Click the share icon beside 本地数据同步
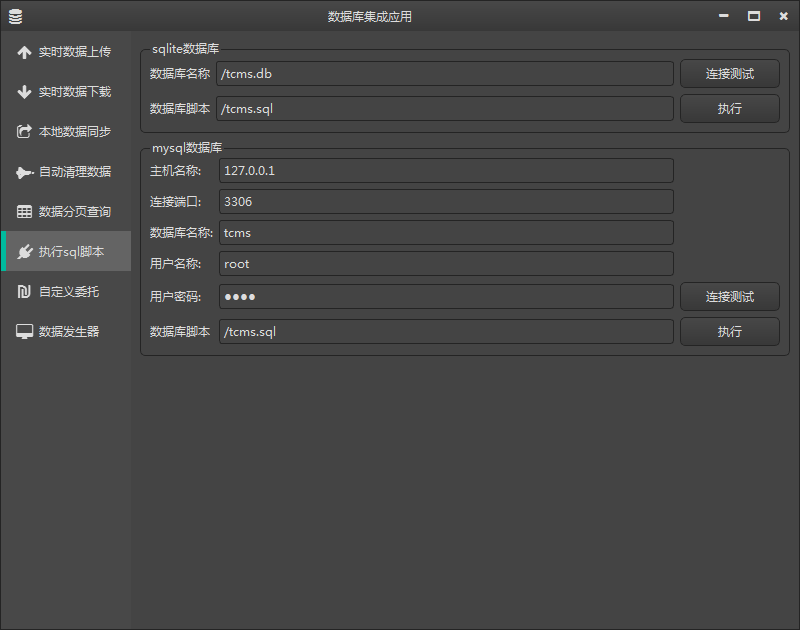The height and width of the screenshot is (630, 800). point(24,132)
